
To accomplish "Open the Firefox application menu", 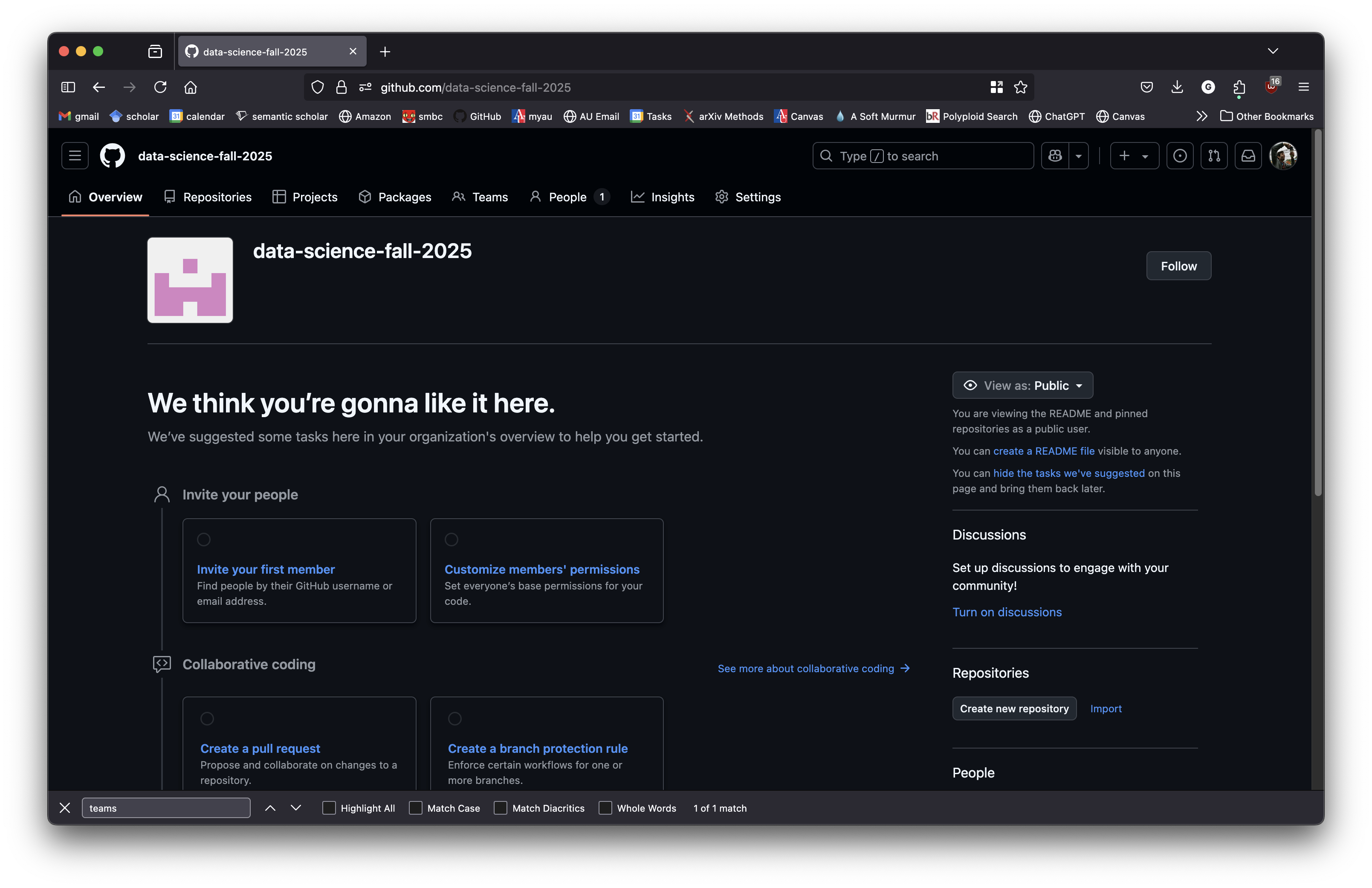I will [1303, 87].
